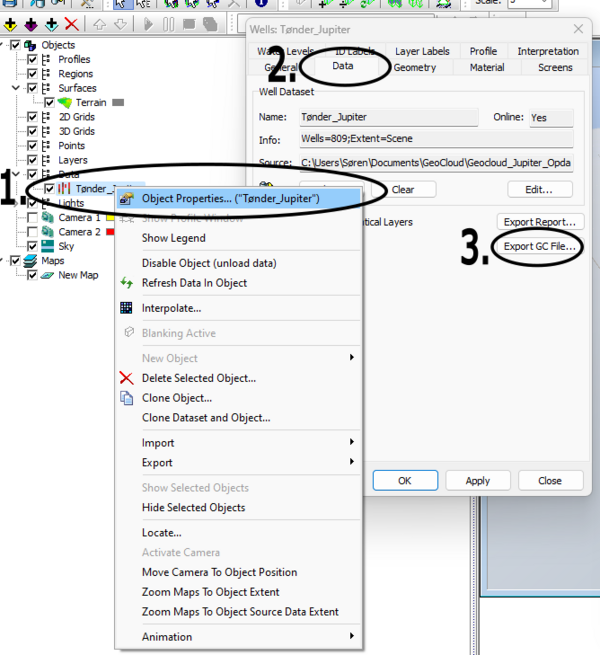Select the Data tab
Image resolution: width=600 pixels, height=655 pixels.
[x=343, y=66]
